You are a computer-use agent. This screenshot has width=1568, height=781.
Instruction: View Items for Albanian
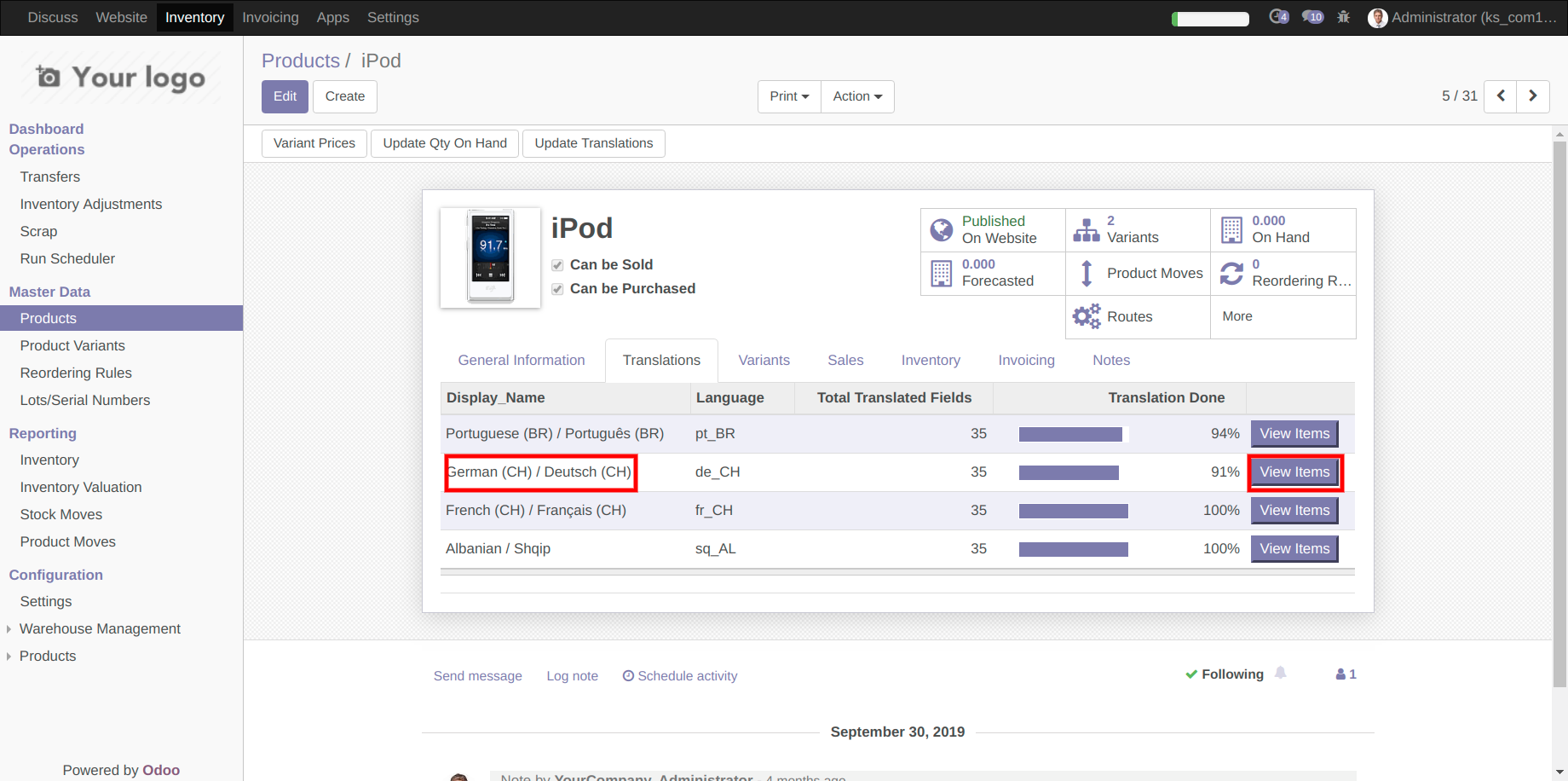pos(1294,549)
